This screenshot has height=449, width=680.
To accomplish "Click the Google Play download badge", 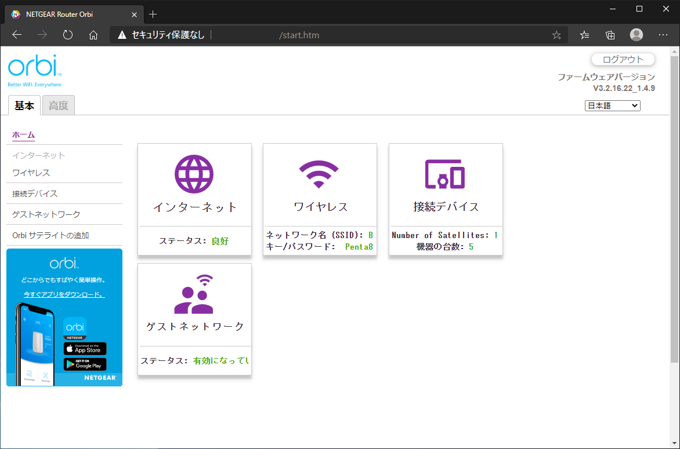I will (85, 364).
